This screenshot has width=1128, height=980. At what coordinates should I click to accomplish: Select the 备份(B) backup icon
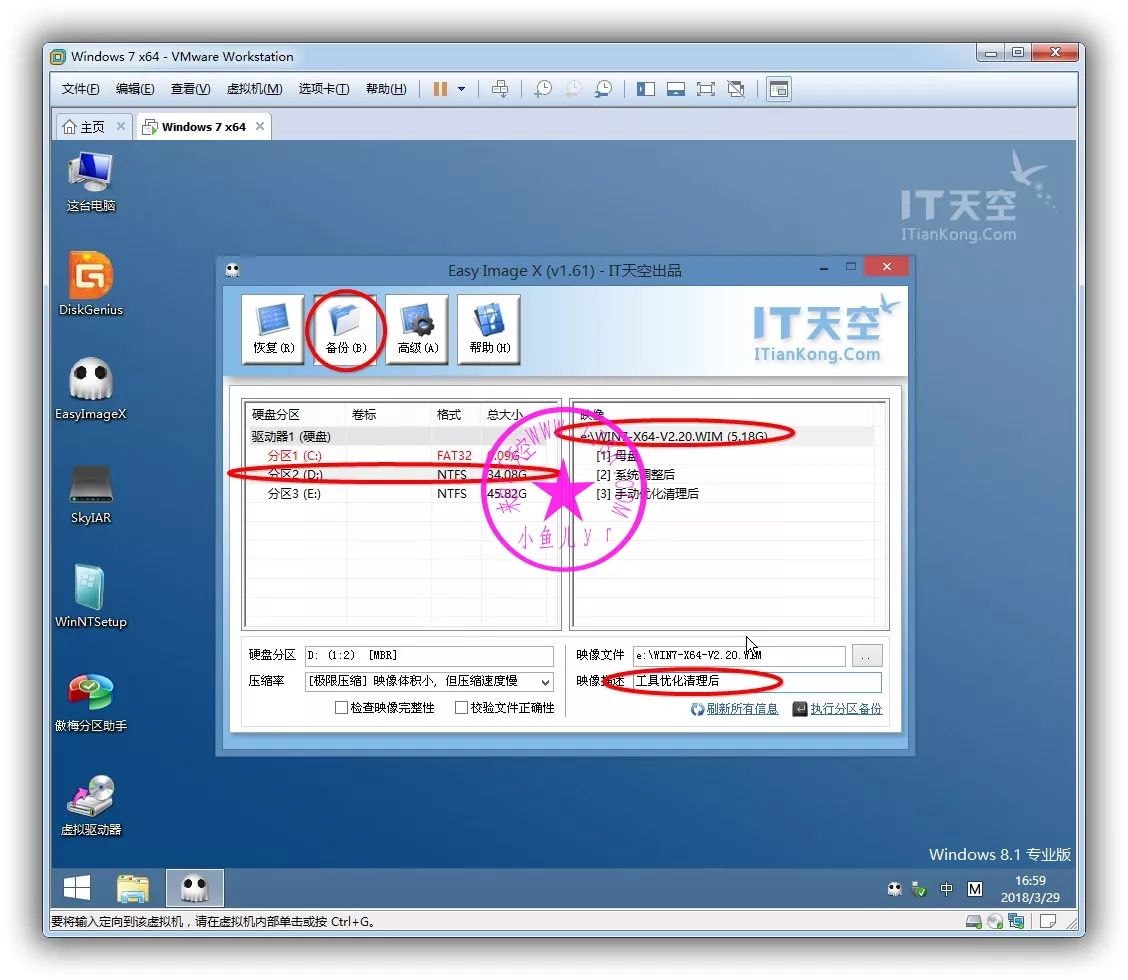(346, 329)
